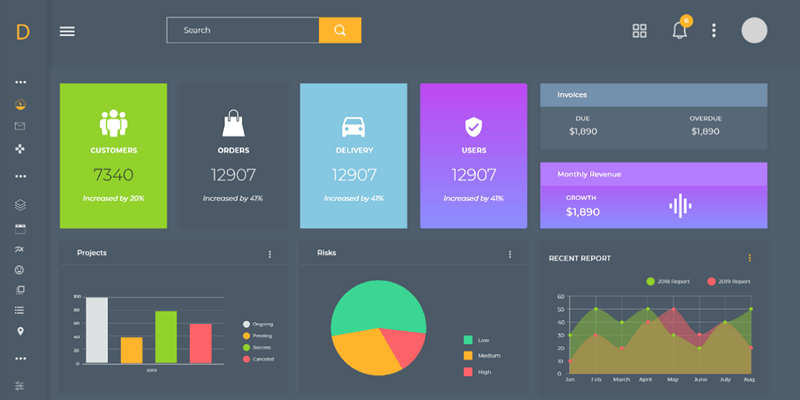Click the list icon in sidebar
The image size is (800, 400).
(x=20, y=310)
